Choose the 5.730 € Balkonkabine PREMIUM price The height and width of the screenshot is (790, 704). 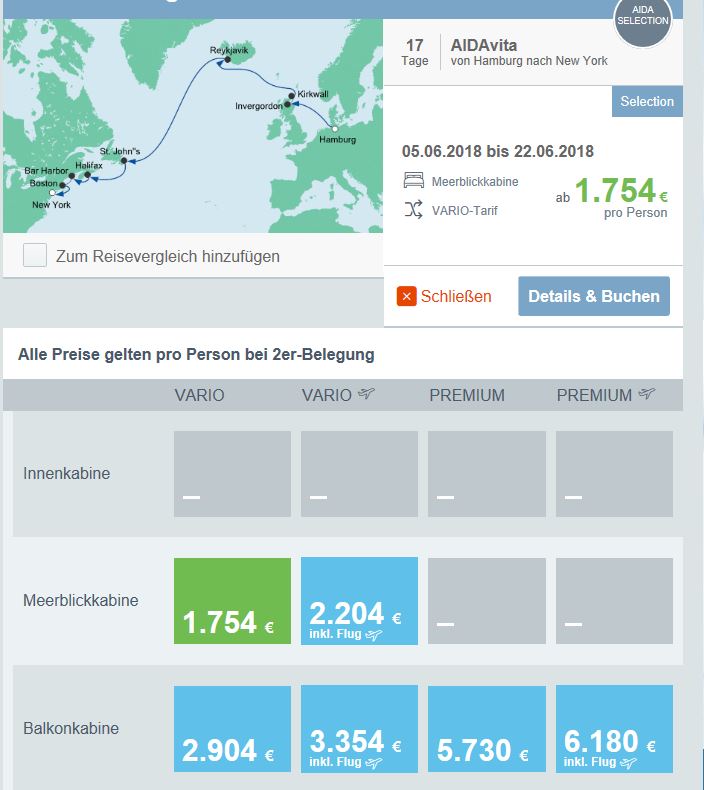pos(487,728)
